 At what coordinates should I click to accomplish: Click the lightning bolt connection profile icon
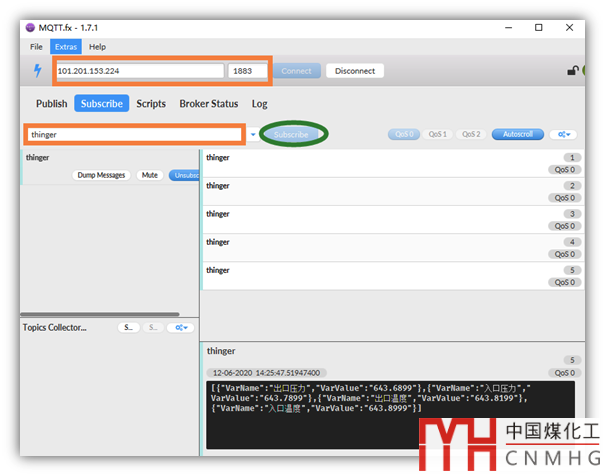pyautogui.click(x=38, y=71)
